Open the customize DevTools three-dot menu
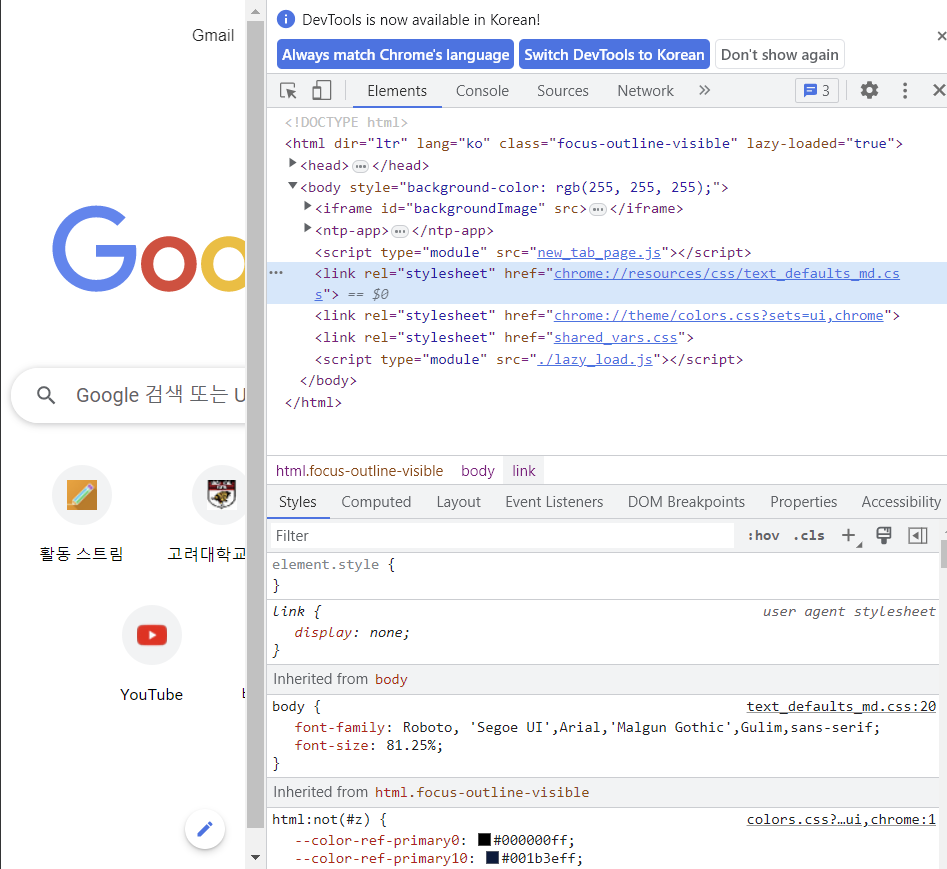This screenshot has width=947, height=869. [905, 90]
